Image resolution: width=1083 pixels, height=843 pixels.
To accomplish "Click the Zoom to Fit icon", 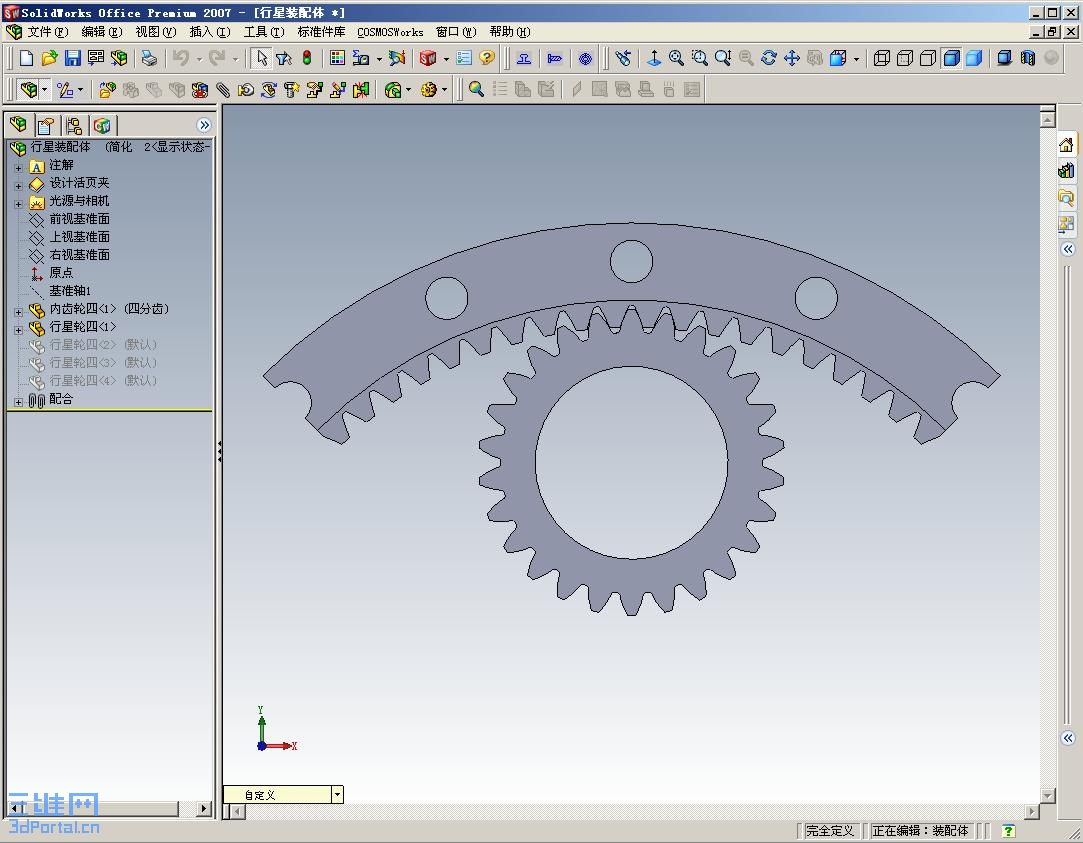I will click(676, 58).
